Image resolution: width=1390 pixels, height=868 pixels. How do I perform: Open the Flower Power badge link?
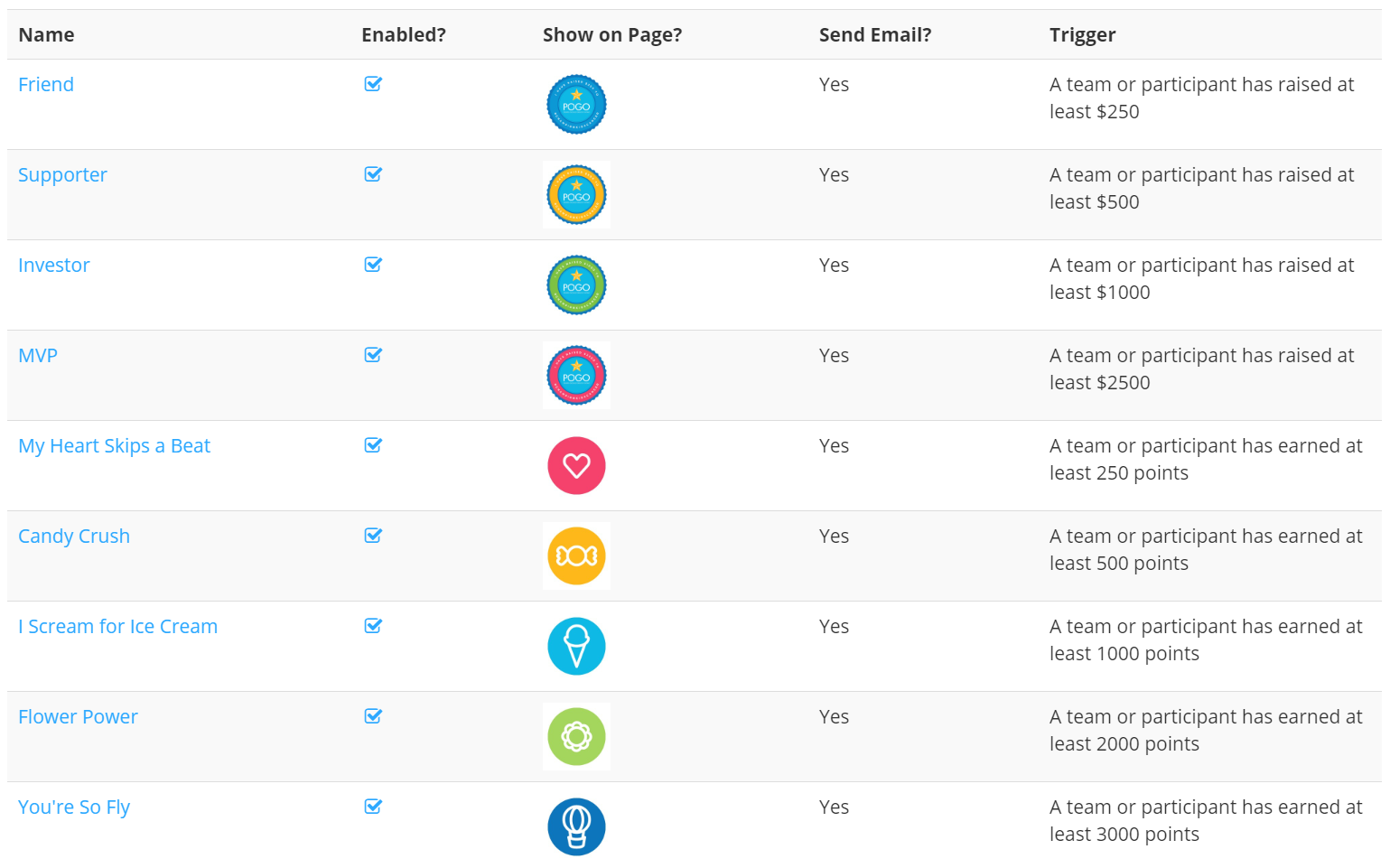tap(78, 716)
